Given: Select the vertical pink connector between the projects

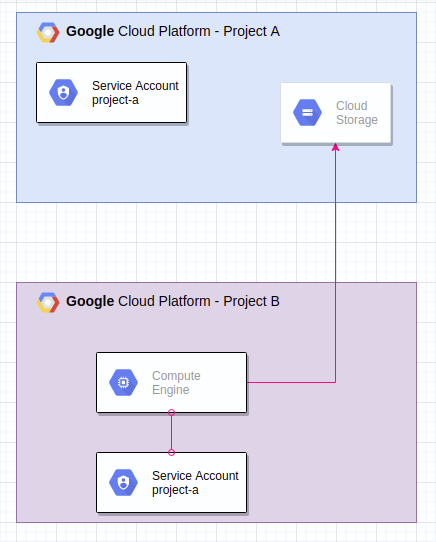Looking at the screenshot, I should pyautogui.click(x=335, y=242).
